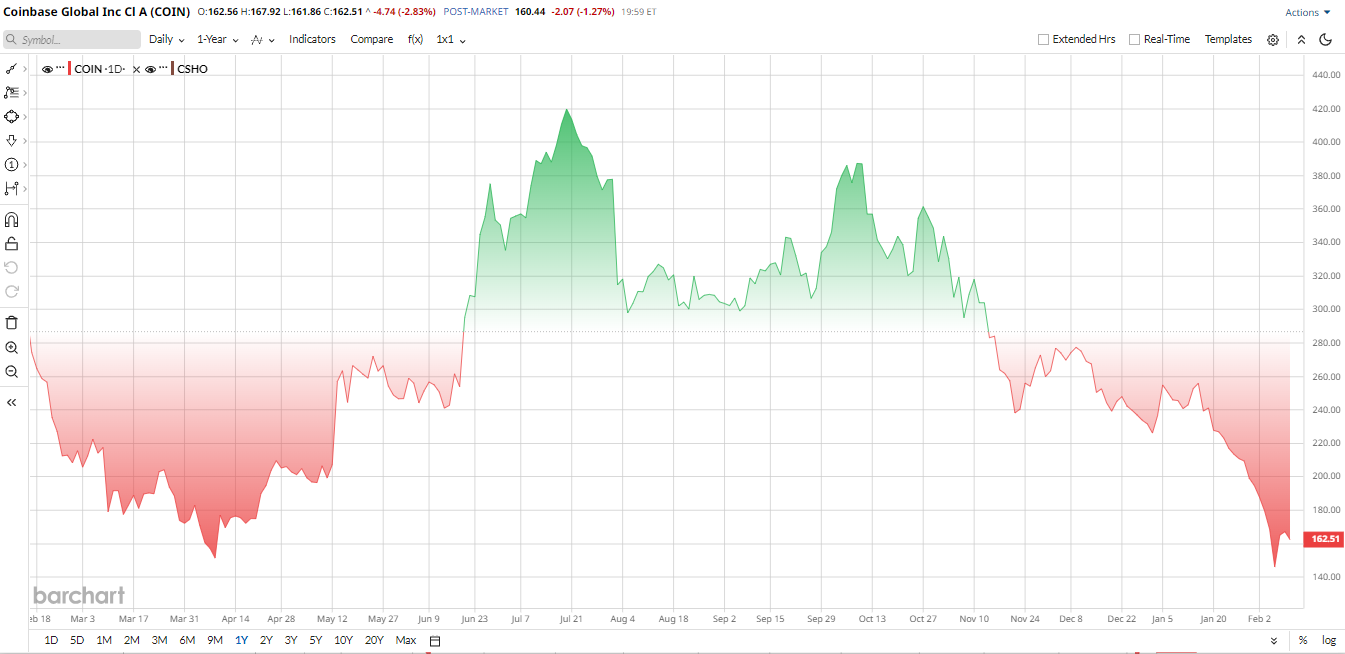Click the redo arrow icon
The width and height of the screenshot is (1345, 654).
[12, 291]
